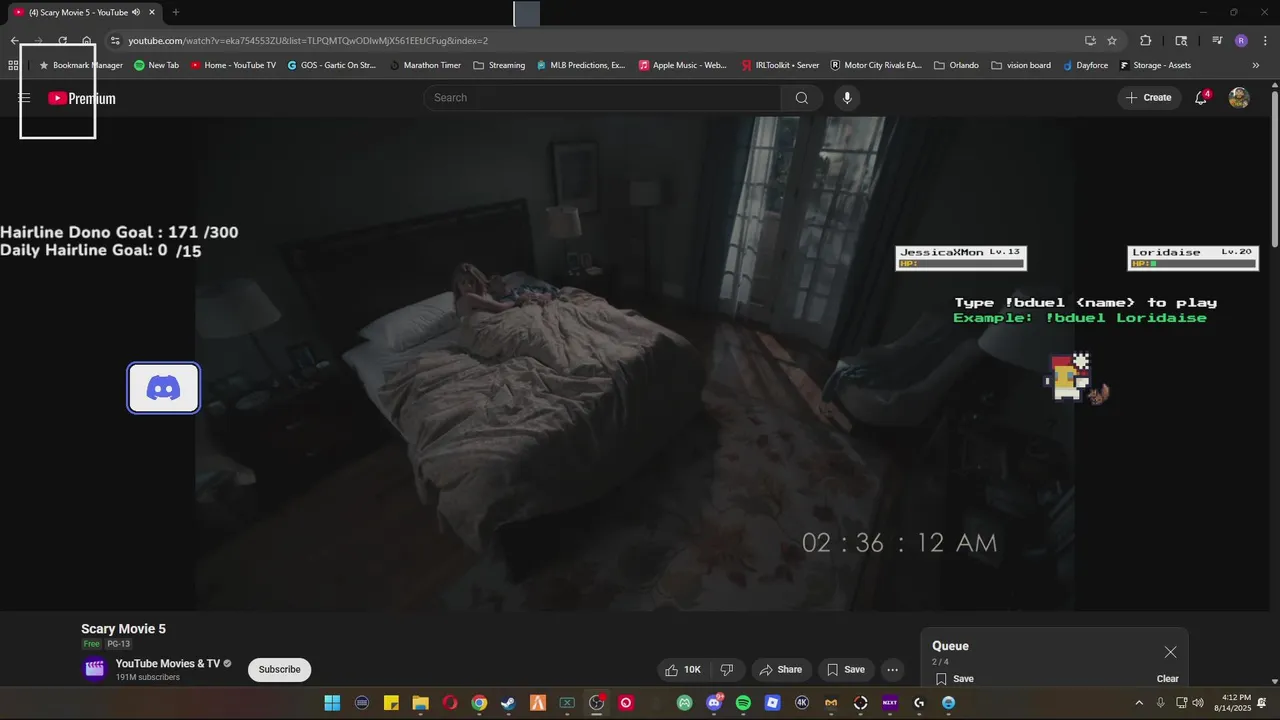Like the video with thumbs up
Screen dimensions: 1280x720
(x=683, y=670)
